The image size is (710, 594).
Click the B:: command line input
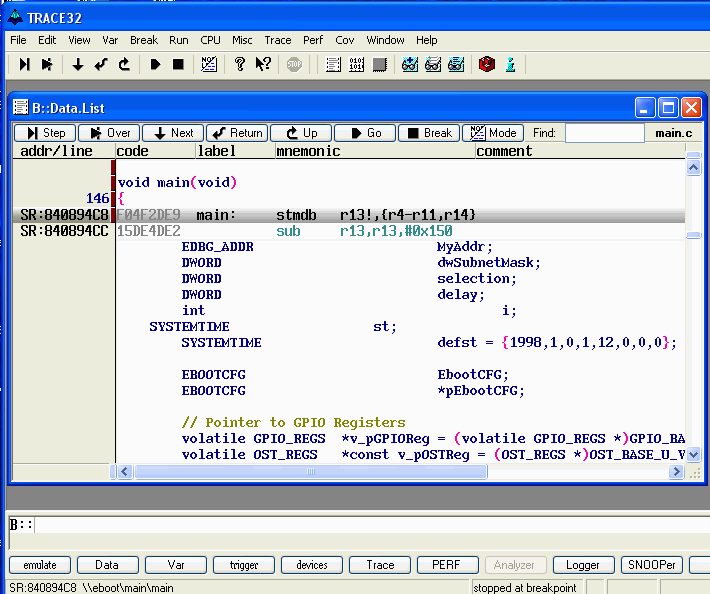click(x=371, y=525)
